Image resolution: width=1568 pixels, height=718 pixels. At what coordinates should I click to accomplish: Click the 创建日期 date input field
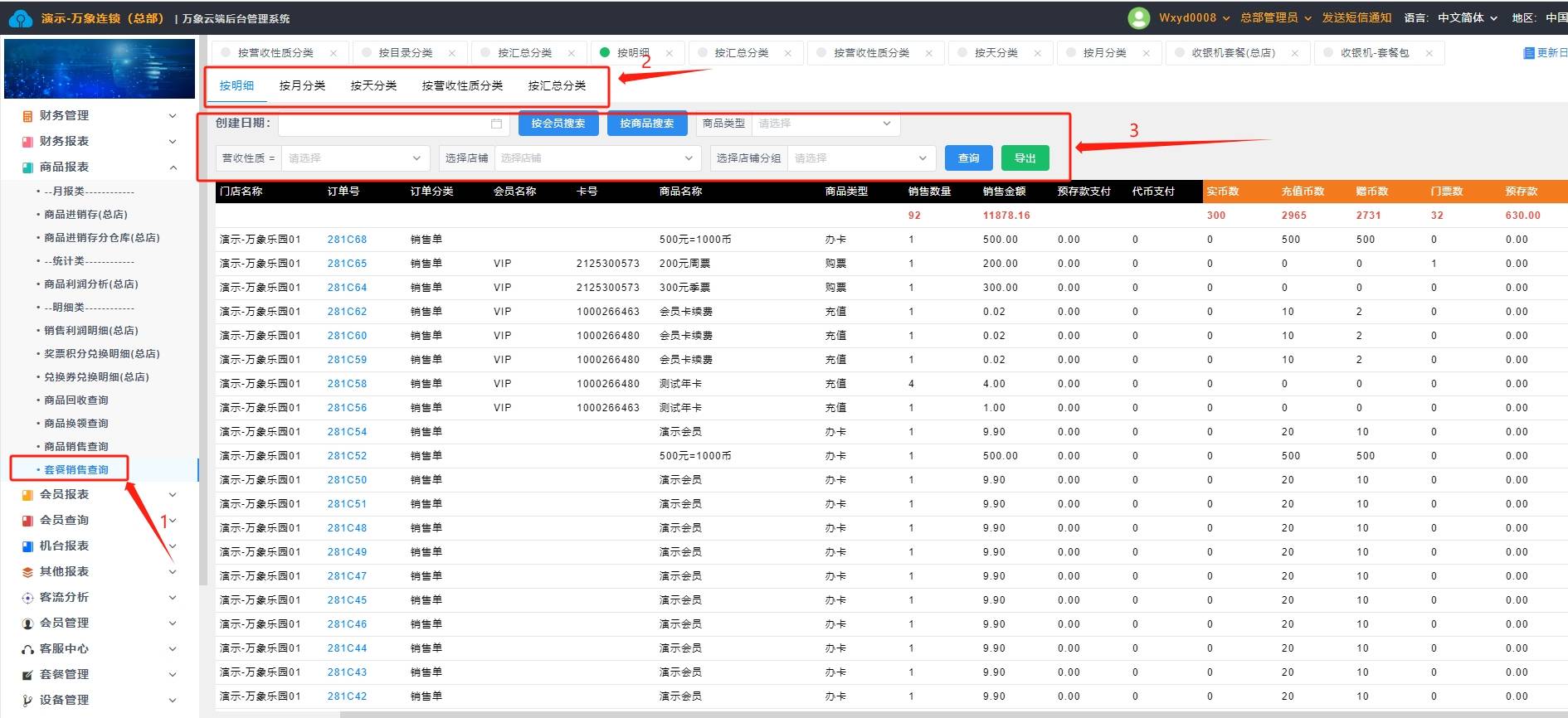tap(392, 124)
